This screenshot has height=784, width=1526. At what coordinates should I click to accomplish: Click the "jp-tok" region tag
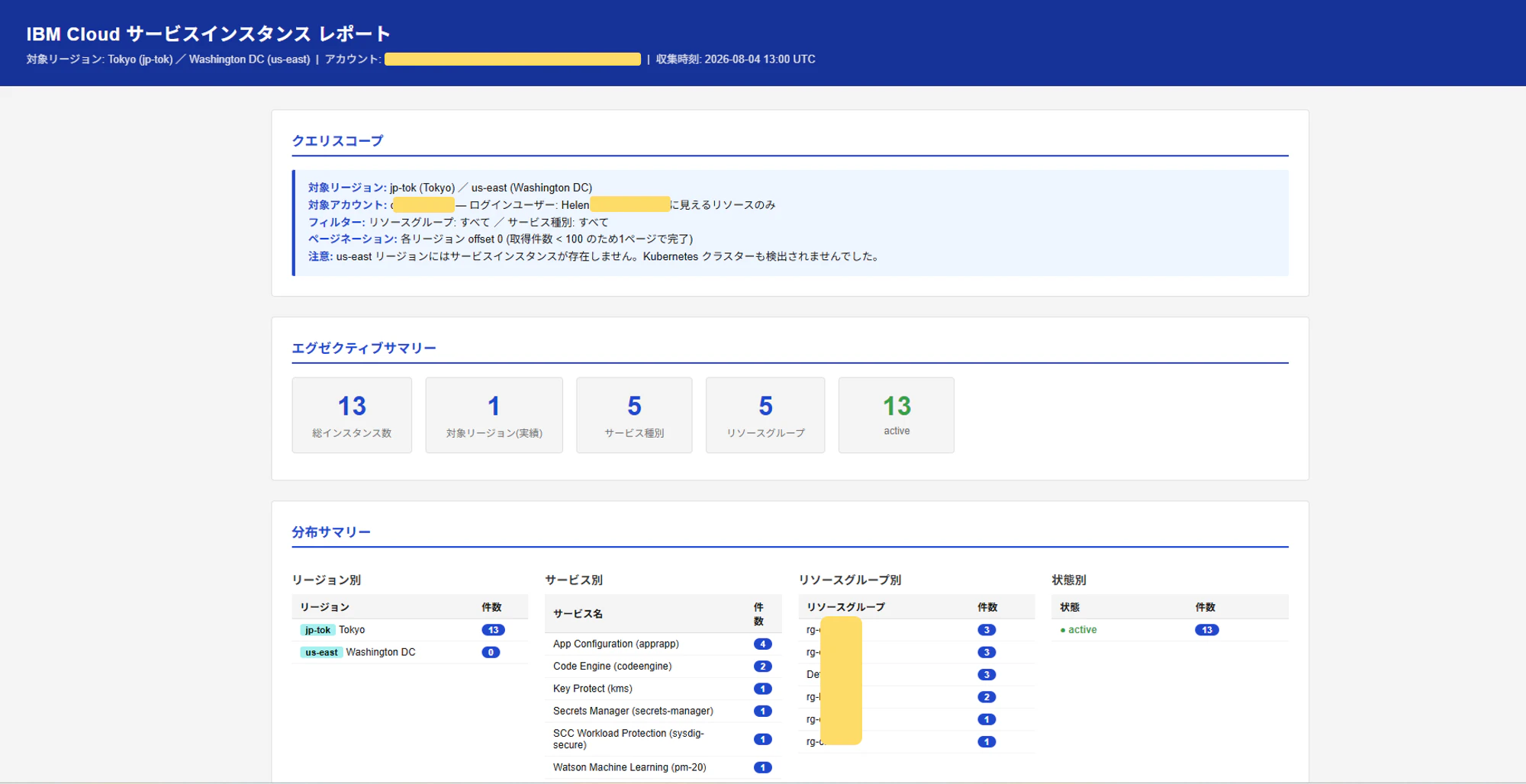pos(317,630)
